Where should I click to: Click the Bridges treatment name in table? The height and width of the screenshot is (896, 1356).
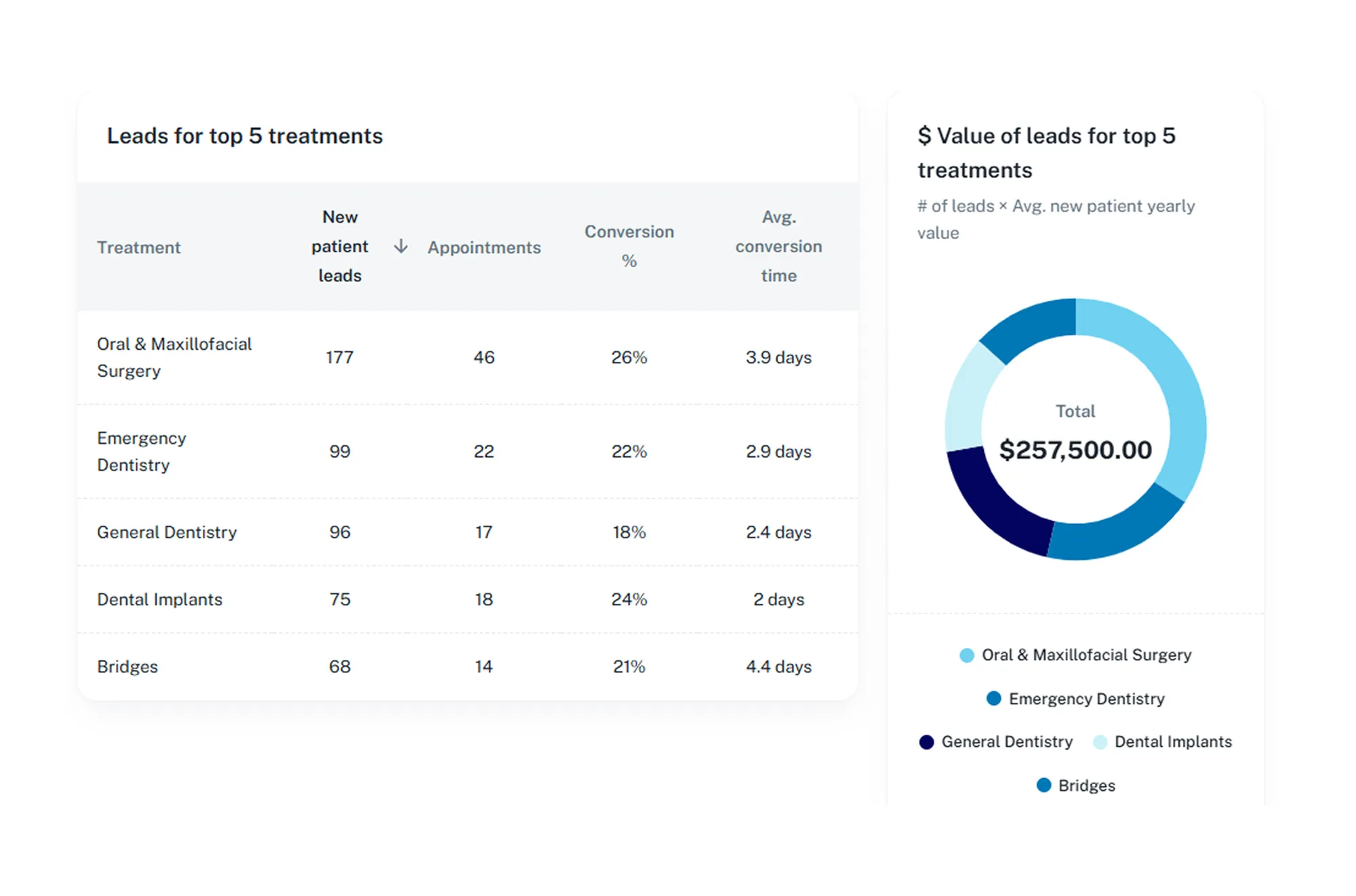(x=127, y=666)
